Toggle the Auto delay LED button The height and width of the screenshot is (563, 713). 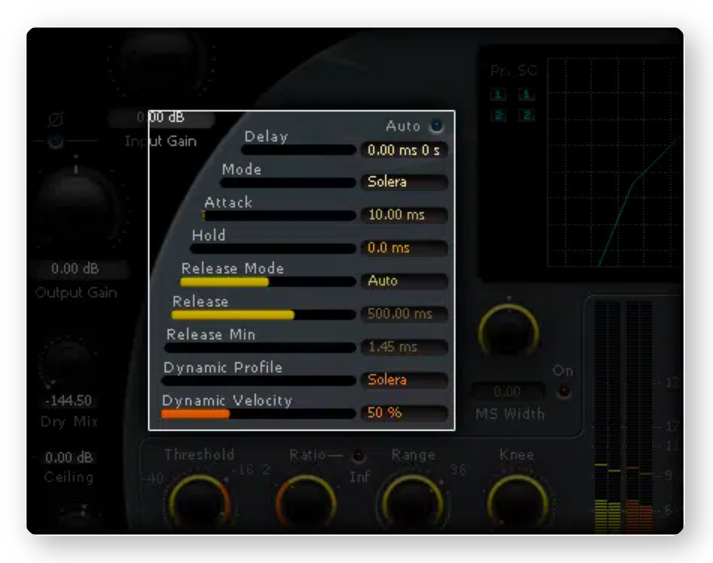(437, 126)
